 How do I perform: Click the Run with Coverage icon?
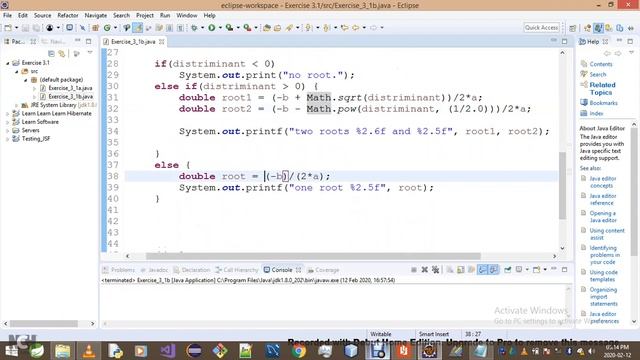(x=229, y=28)
